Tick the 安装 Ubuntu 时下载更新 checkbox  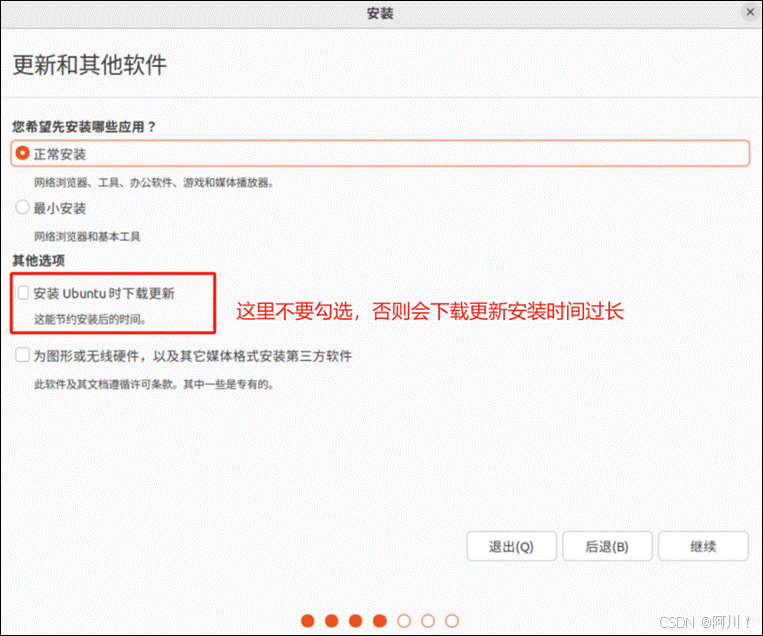pyautogui.click(x=23, y=293)
